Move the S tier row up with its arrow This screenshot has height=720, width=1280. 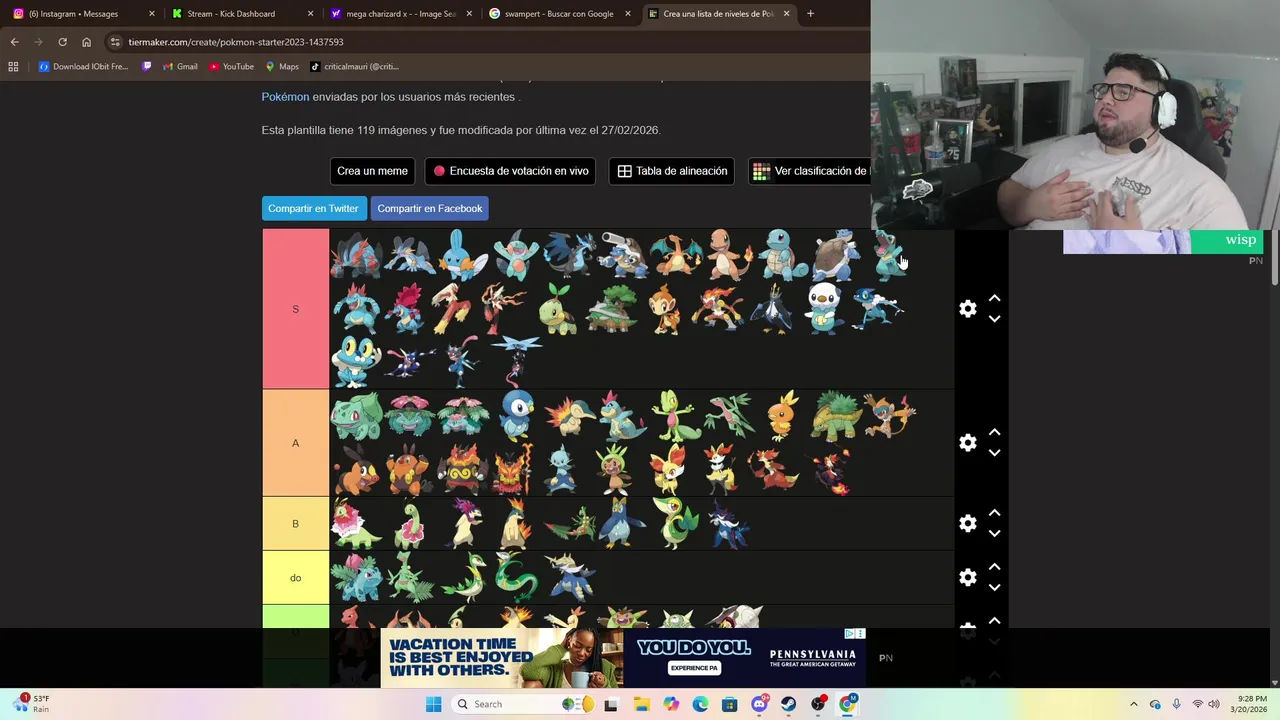(x=994, y=298)
